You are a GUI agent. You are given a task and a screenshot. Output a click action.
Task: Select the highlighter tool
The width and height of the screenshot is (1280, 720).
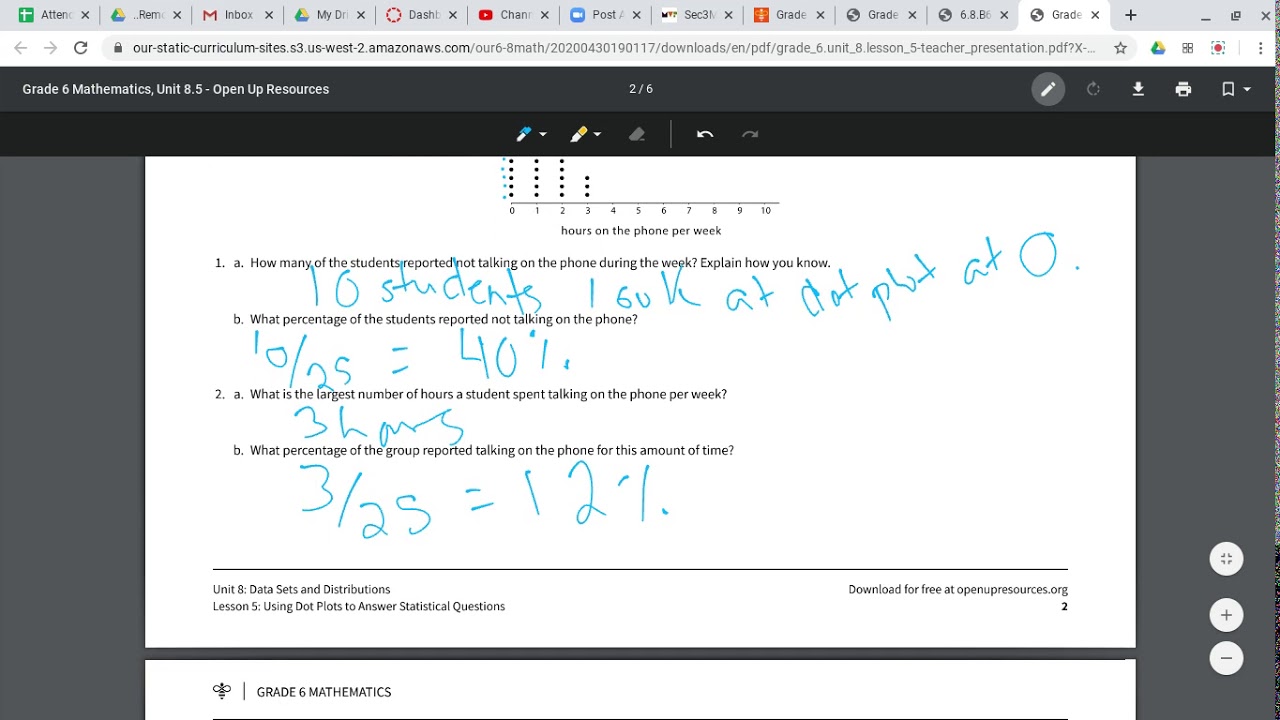[578, 134]
